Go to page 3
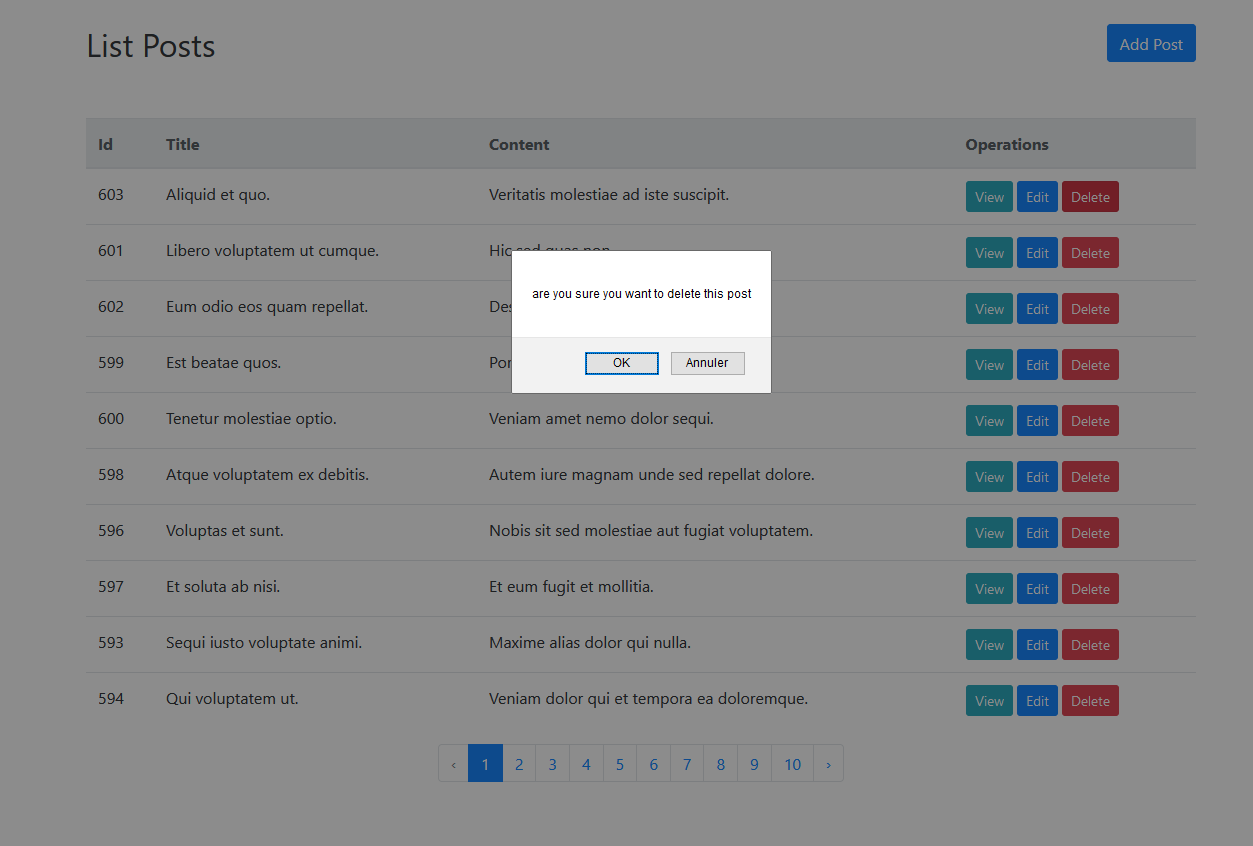 tap(552, 764)
